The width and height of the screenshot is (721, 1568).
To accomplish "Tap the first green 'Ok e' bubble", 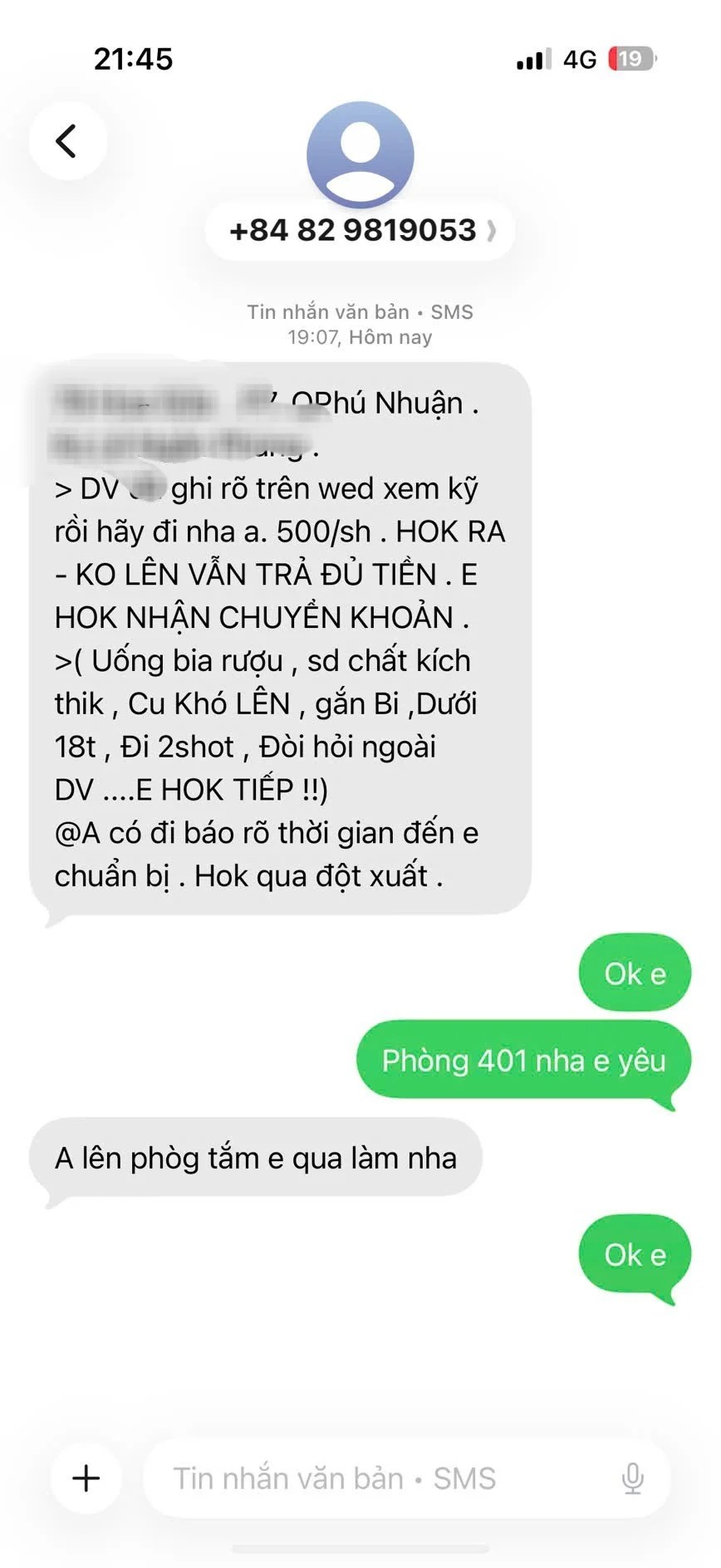I will click(635, 973).
